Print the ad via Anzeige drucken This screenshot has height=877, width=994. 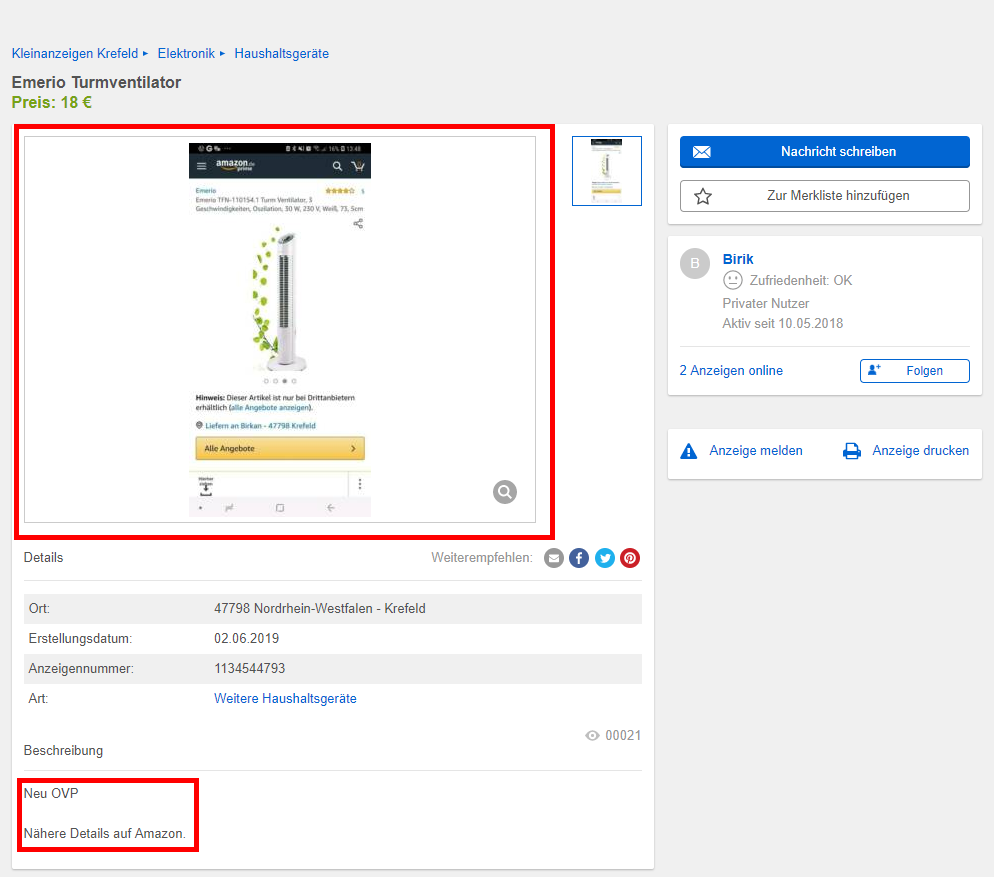(920, 450)
